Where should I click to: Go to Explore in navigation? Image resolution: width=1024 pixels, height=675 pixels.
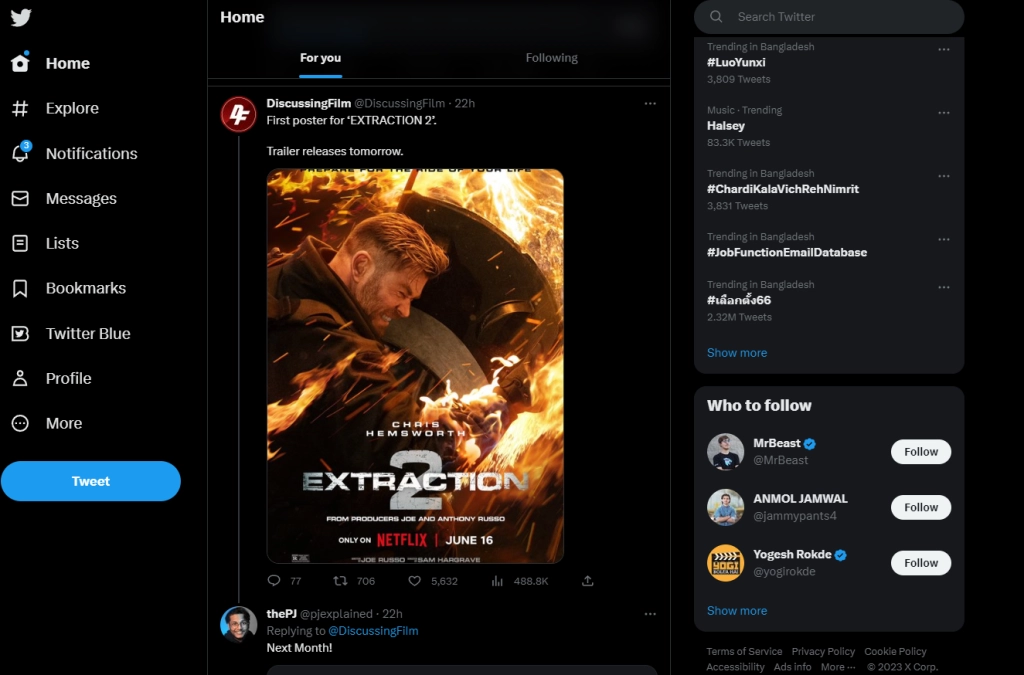coord(72,108)
